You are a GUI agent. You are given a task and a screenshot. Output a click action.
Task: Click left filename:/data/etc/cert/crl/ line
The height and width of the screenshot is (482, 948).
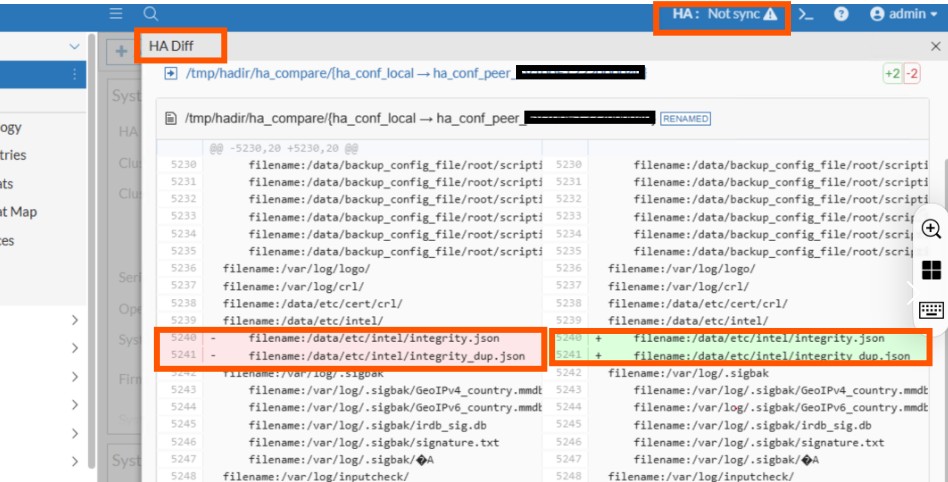pyautogui.click(x=313, y=304)
